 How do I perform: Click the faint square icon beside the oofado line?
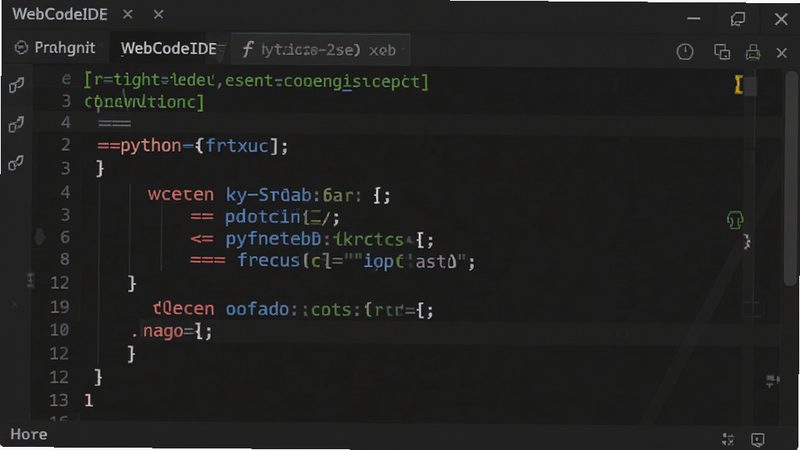(x=751, y=308)
